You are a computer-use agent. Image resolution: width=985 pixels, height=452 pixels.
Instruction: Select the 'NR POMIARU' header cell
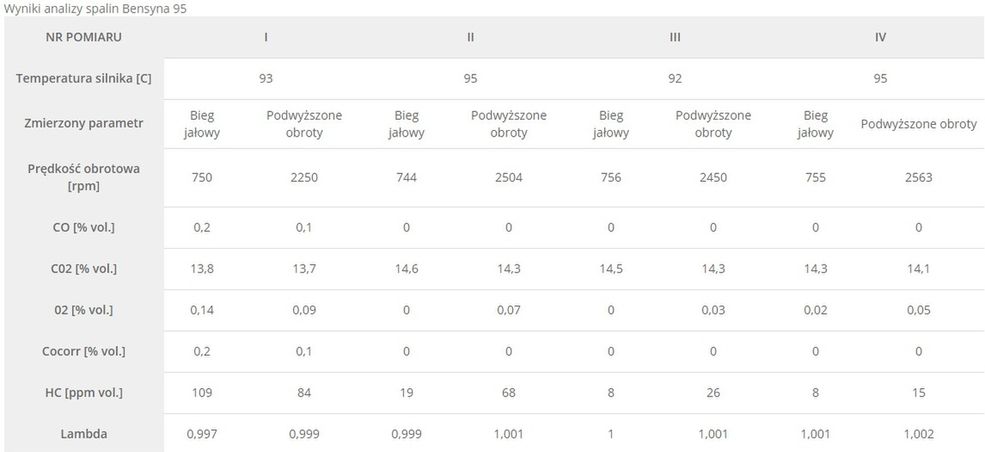coord(84,37)
